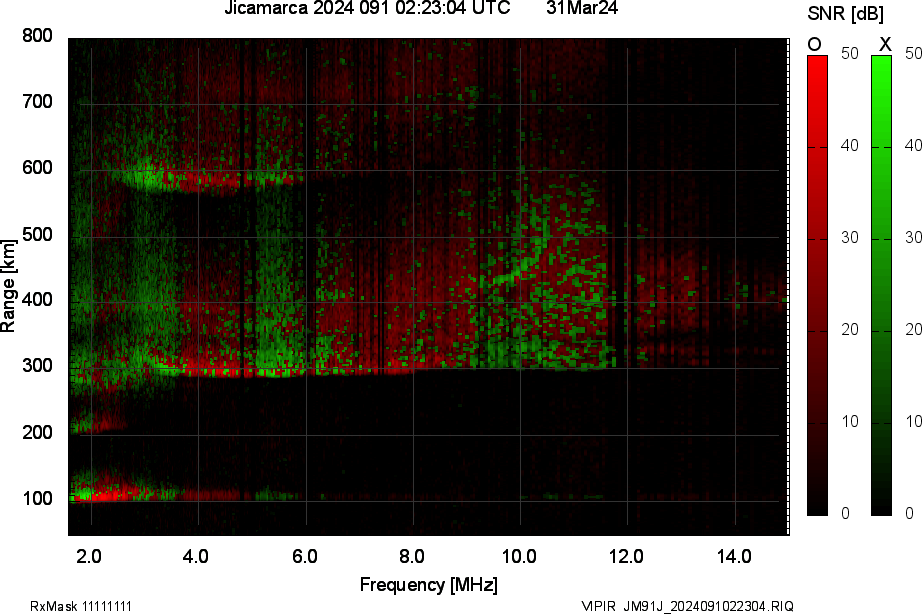Click the 10.0 MHz frequency tick label
922x614 pixels.
[x=519, y=556]
